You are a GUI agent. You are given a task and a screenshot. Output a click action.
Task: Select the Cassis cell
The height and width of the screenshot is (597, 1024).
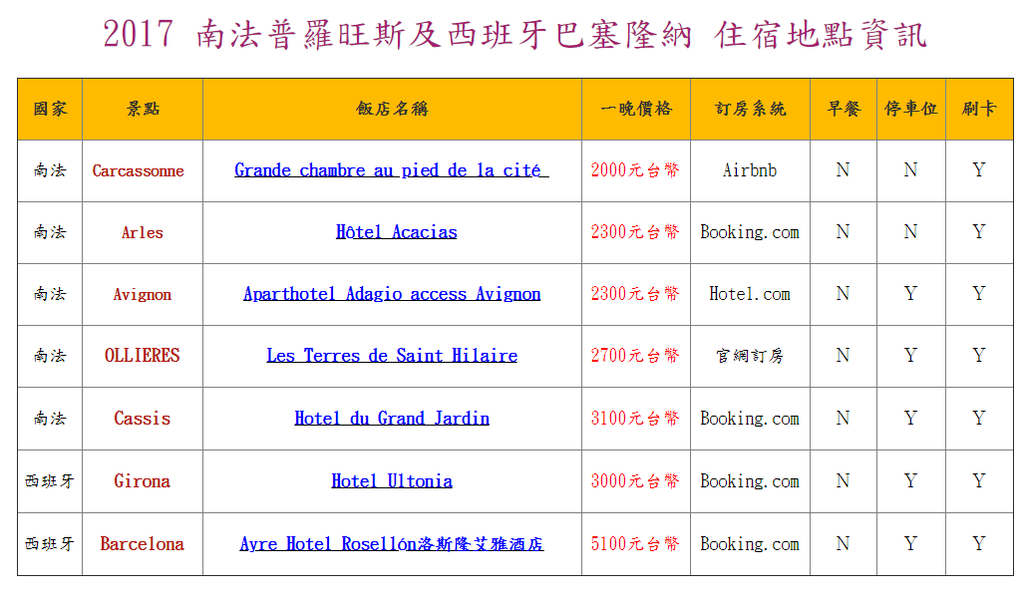142,419
